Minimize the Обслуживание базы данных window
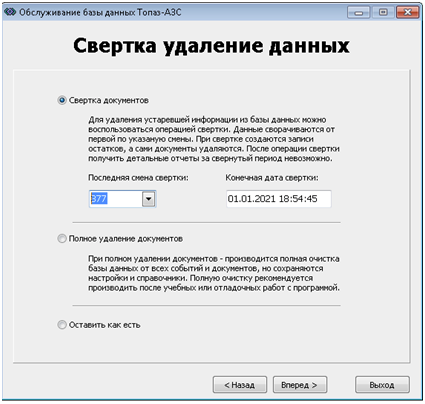 click(x=358, y=13)
